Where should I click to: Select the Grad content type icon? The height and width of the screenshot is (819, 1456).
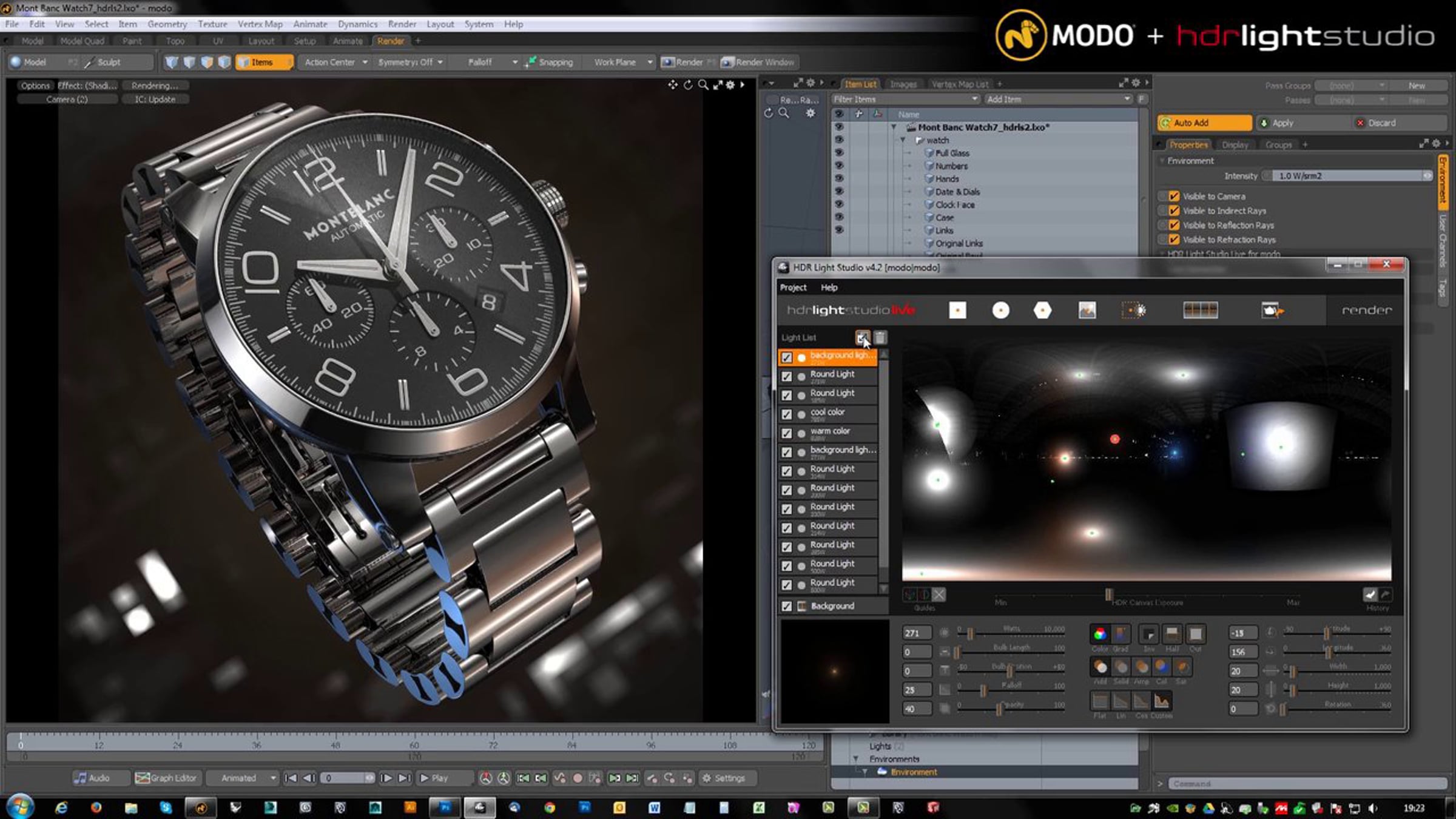(x=1121, y=635)
